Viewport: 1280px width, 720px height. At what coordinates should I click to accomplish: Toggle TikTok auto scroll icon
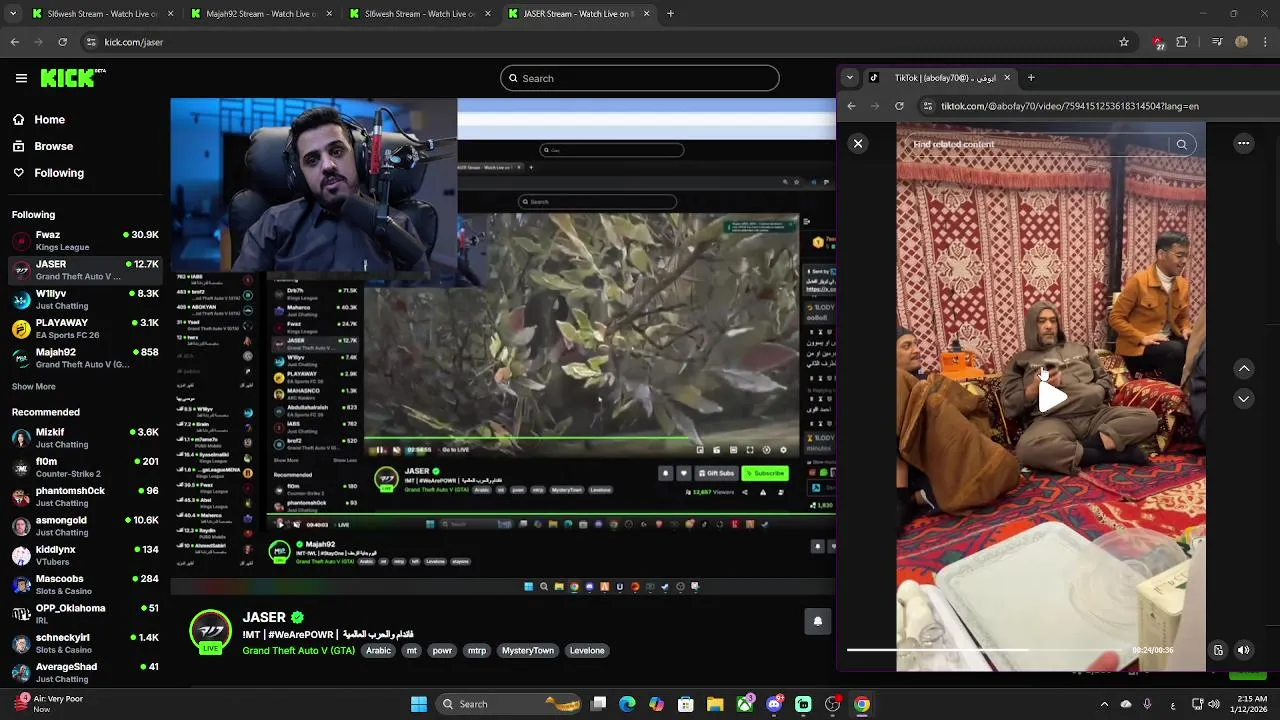1218,650
